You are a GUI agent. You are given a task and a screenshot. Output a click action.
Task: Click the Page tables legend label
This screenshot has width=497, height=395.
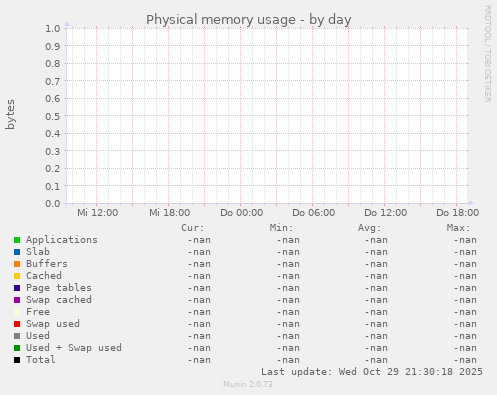[59, 288]
